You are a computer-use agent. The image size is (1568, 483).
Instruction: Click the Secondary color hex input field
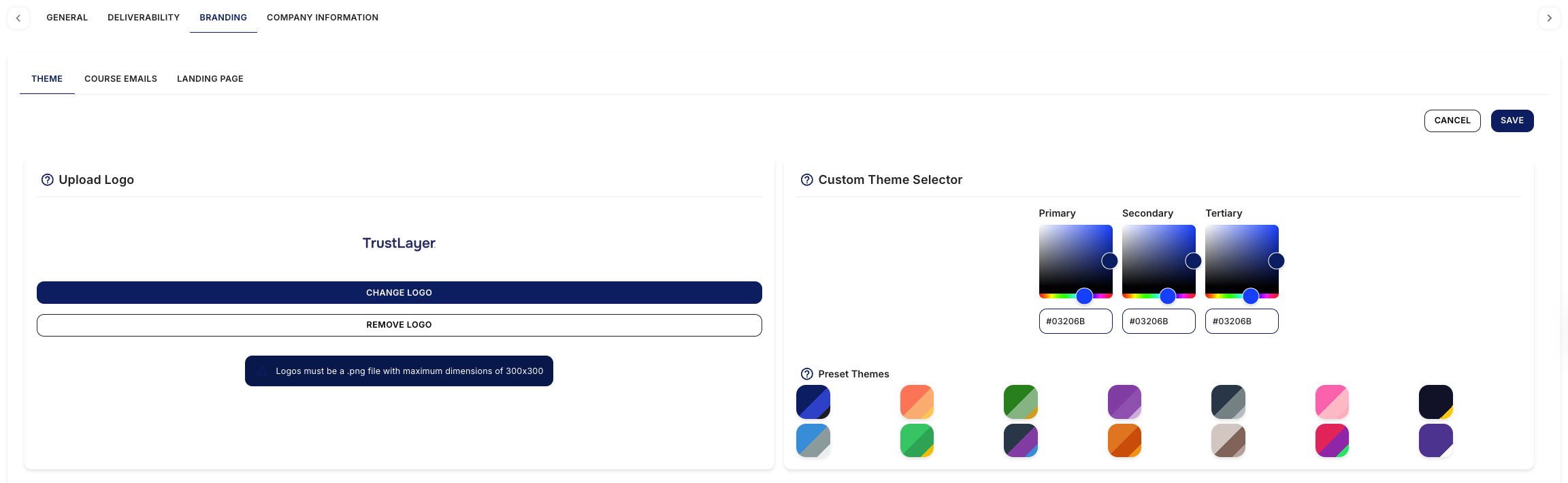click(x=1158, y=322)
